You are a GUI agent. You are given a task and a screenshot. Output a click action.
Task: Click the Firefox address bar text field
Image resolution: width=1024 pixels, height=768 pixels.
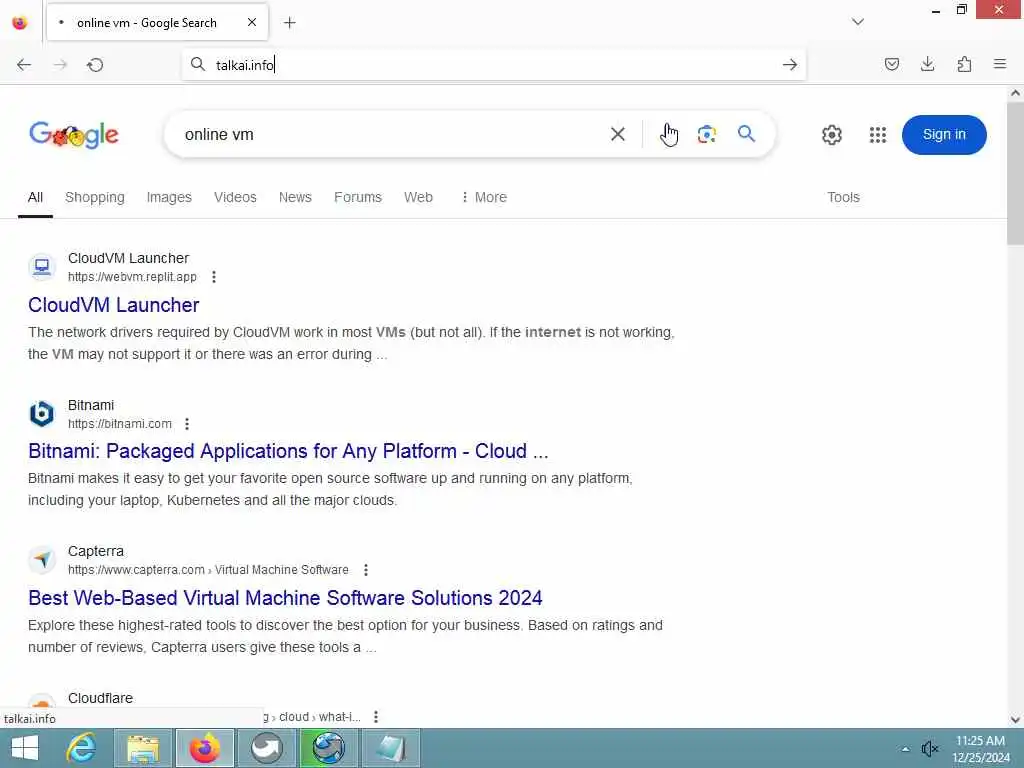tap(493, 65)
